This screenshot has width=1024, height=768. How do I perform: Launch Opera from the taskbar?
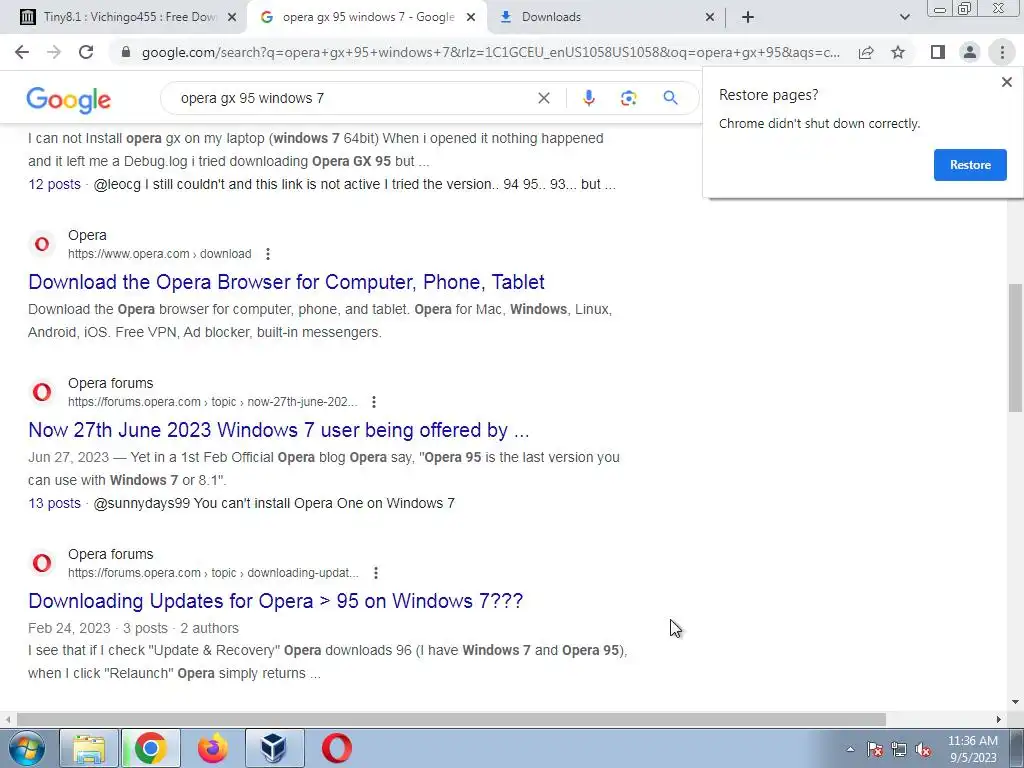coord(337,748)
